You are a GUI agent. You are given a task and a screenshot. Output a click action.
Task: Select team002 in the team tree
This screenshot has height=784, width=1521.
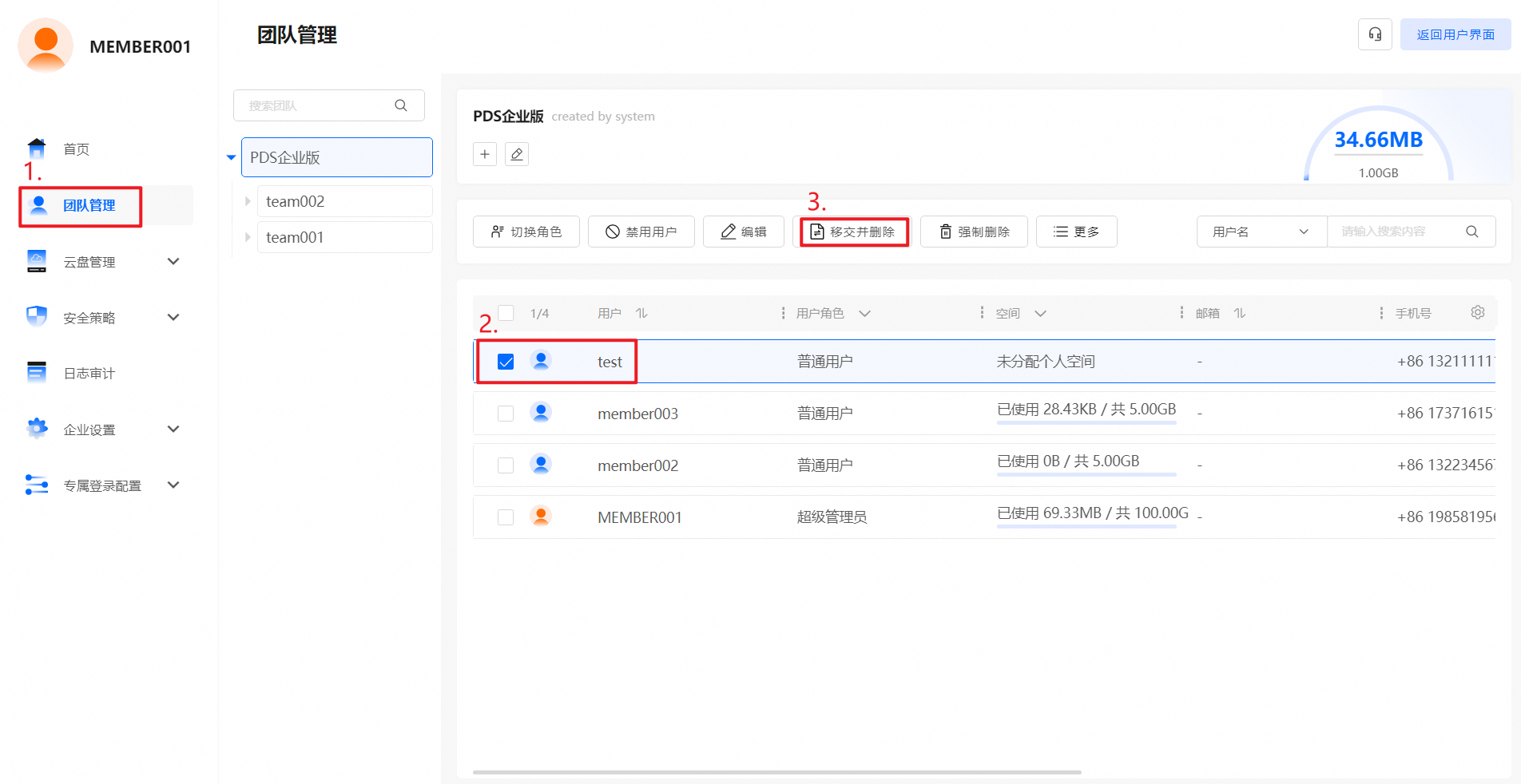(x=345, y=201)
